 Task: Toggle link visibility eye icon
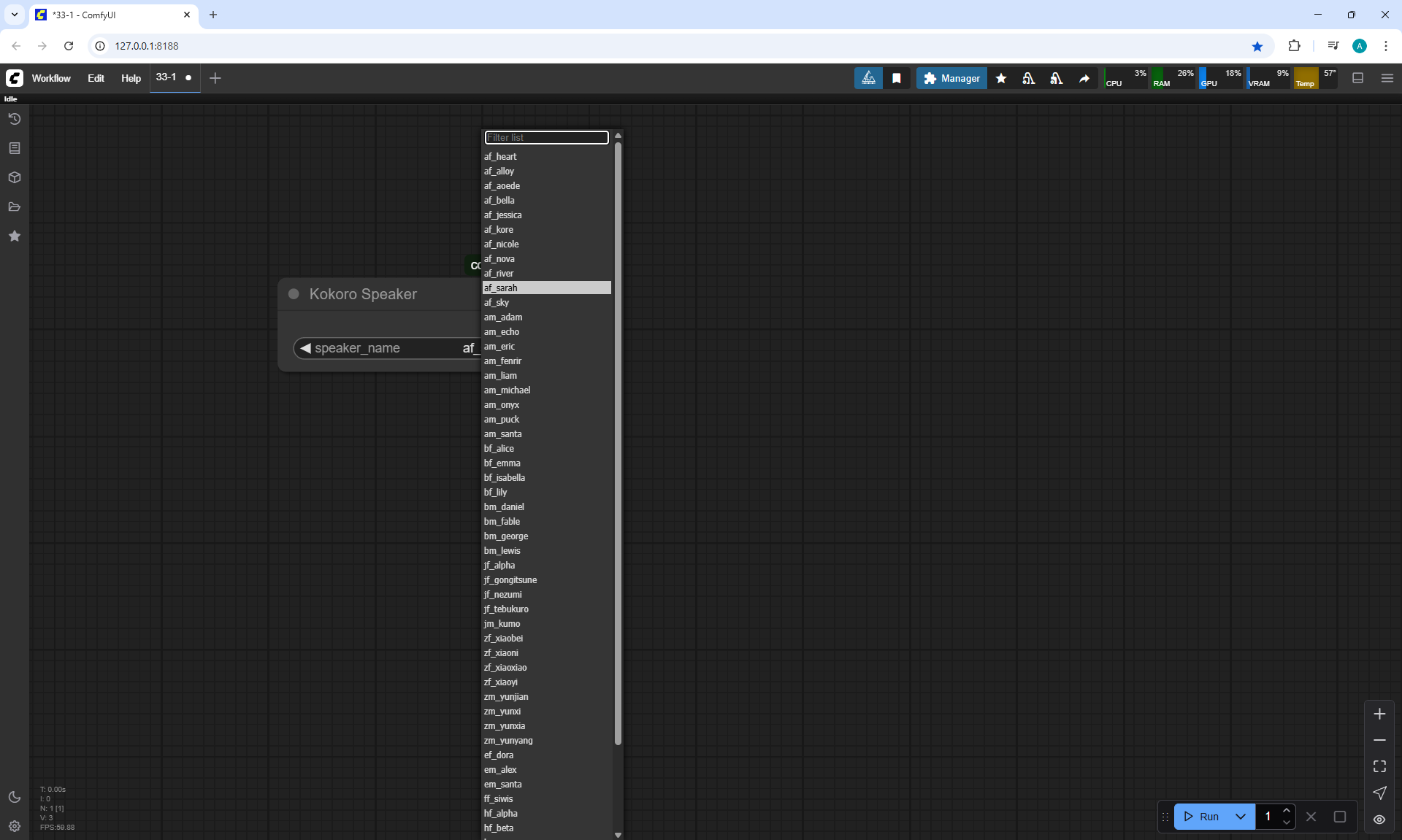point(1379,819)
